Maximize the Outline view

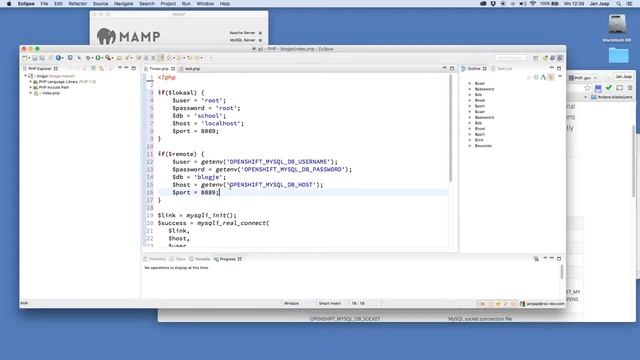coord(559,68)
